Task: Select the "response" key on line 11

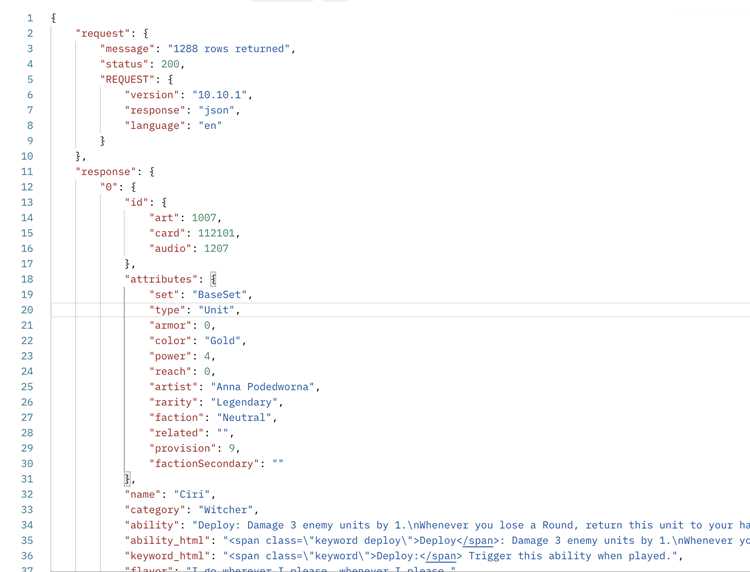Action: pyautogui.click(x=109, y=172)
